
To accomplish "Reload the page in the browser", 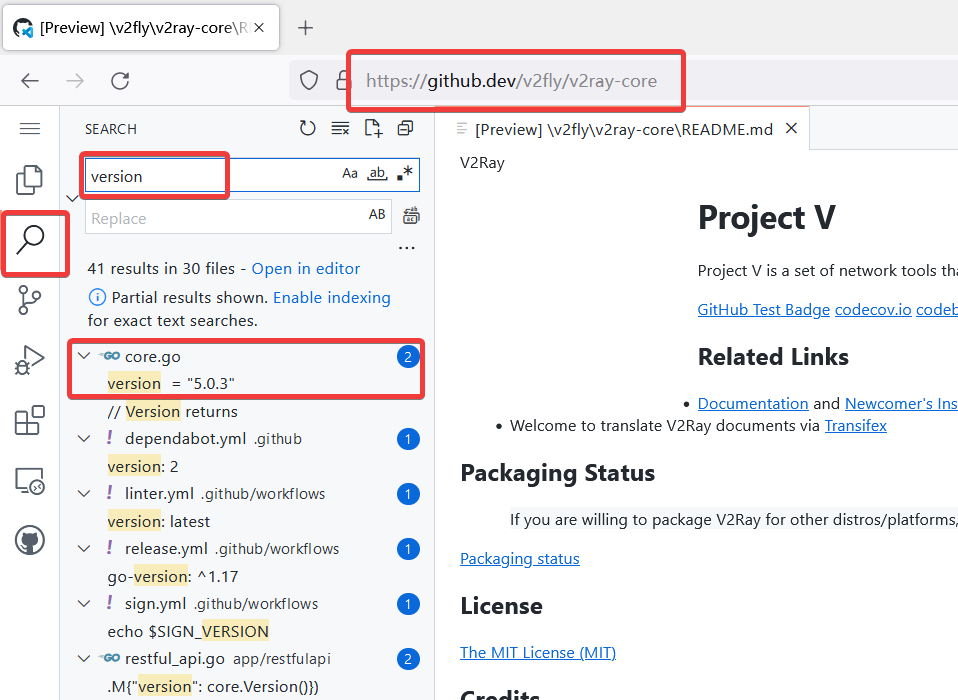I will (x=120, y=81).
